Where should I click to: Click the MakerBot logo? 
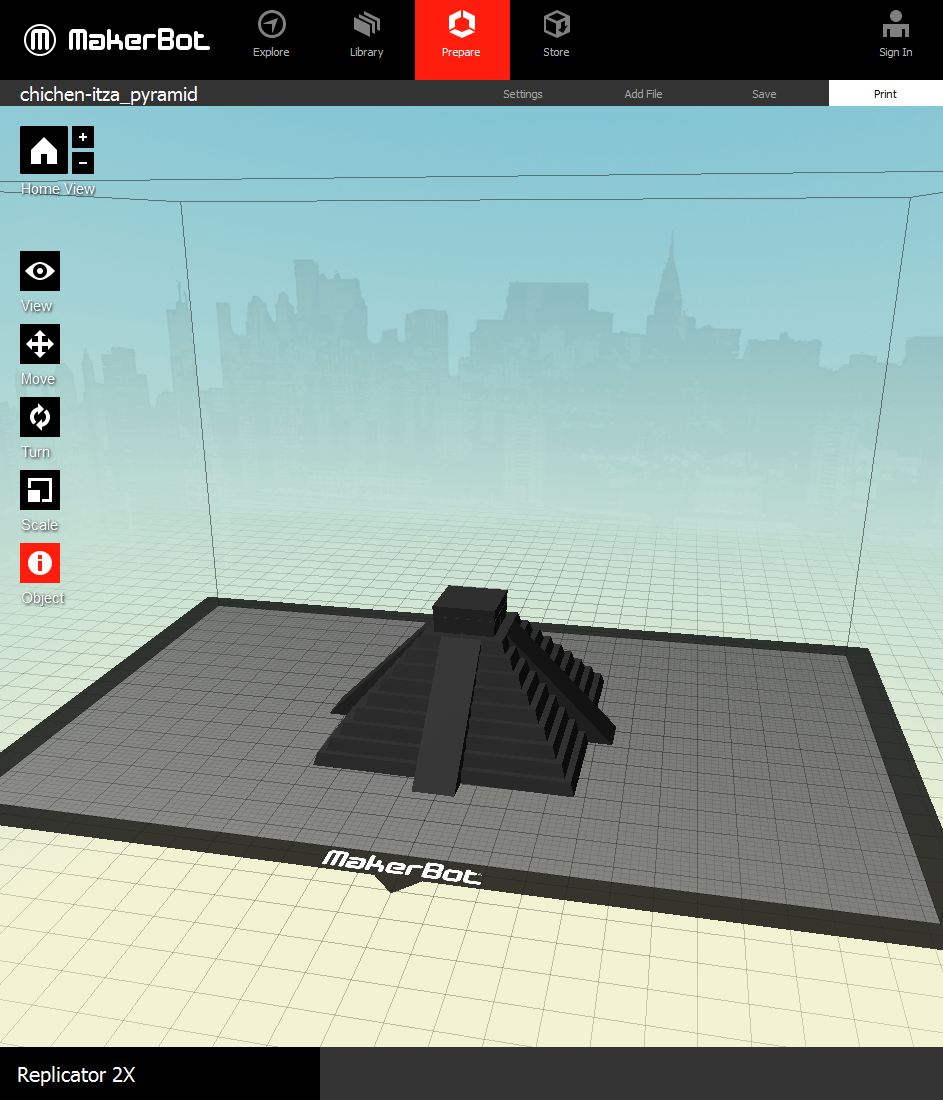coord(117,40)
